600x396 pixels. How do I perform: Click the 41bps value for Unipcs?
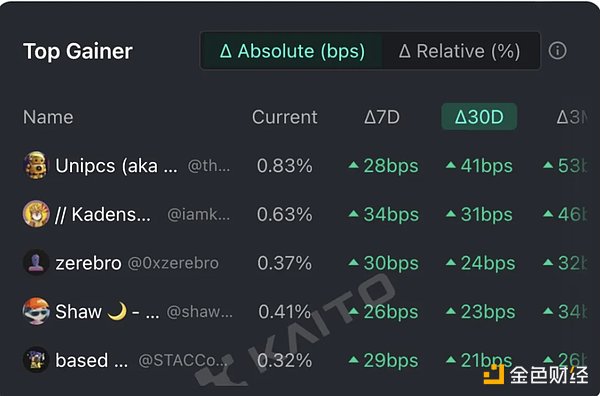point(479,166)
